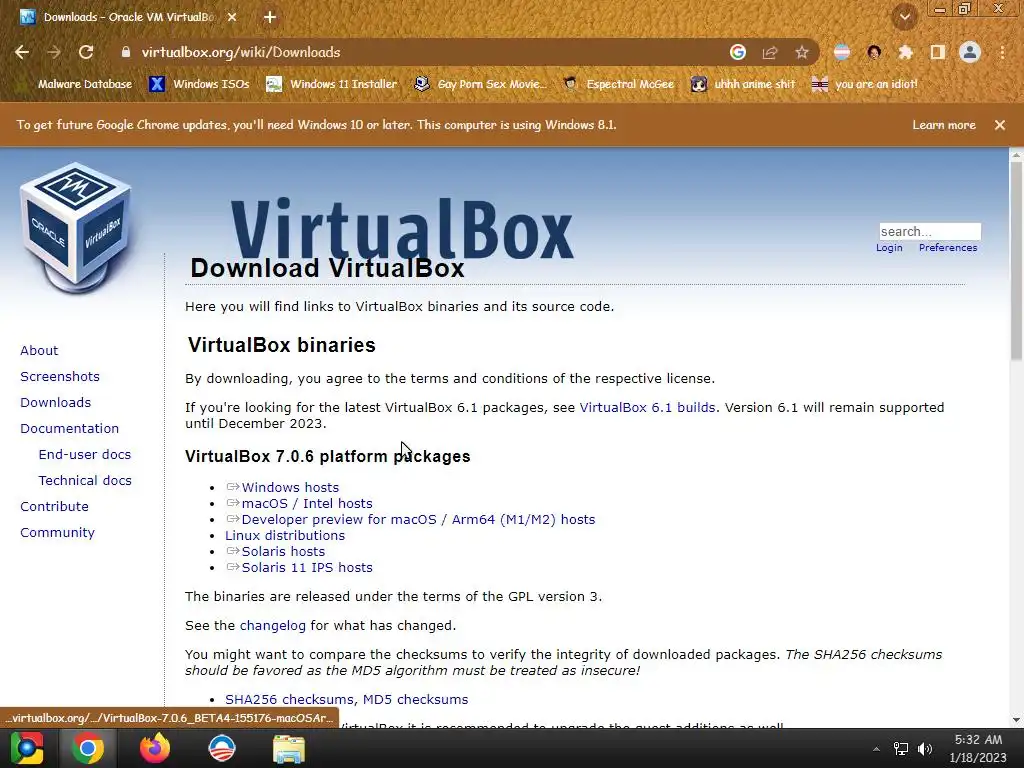
Task: Download the macOS / Intel hosts package
Action: 307,504
